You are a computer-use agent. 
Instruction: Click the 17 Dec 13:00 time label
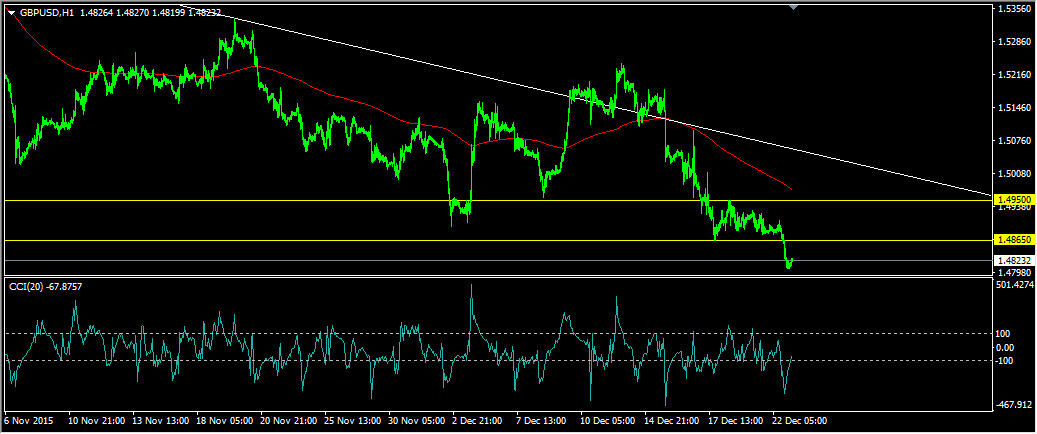pyautogui.click(x=735, y=421)
